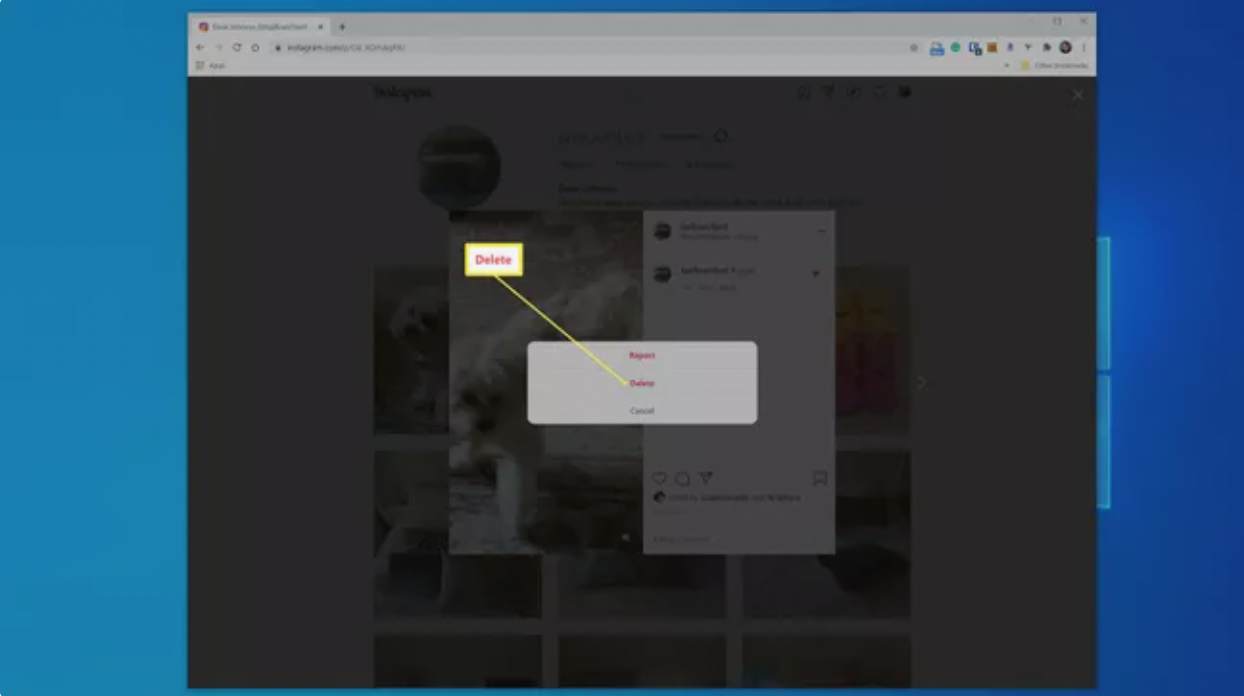The width and height of the screenshot is (1244, 696).
Task: Open the Chrome three-dot menu
Action: (1083, 47)
